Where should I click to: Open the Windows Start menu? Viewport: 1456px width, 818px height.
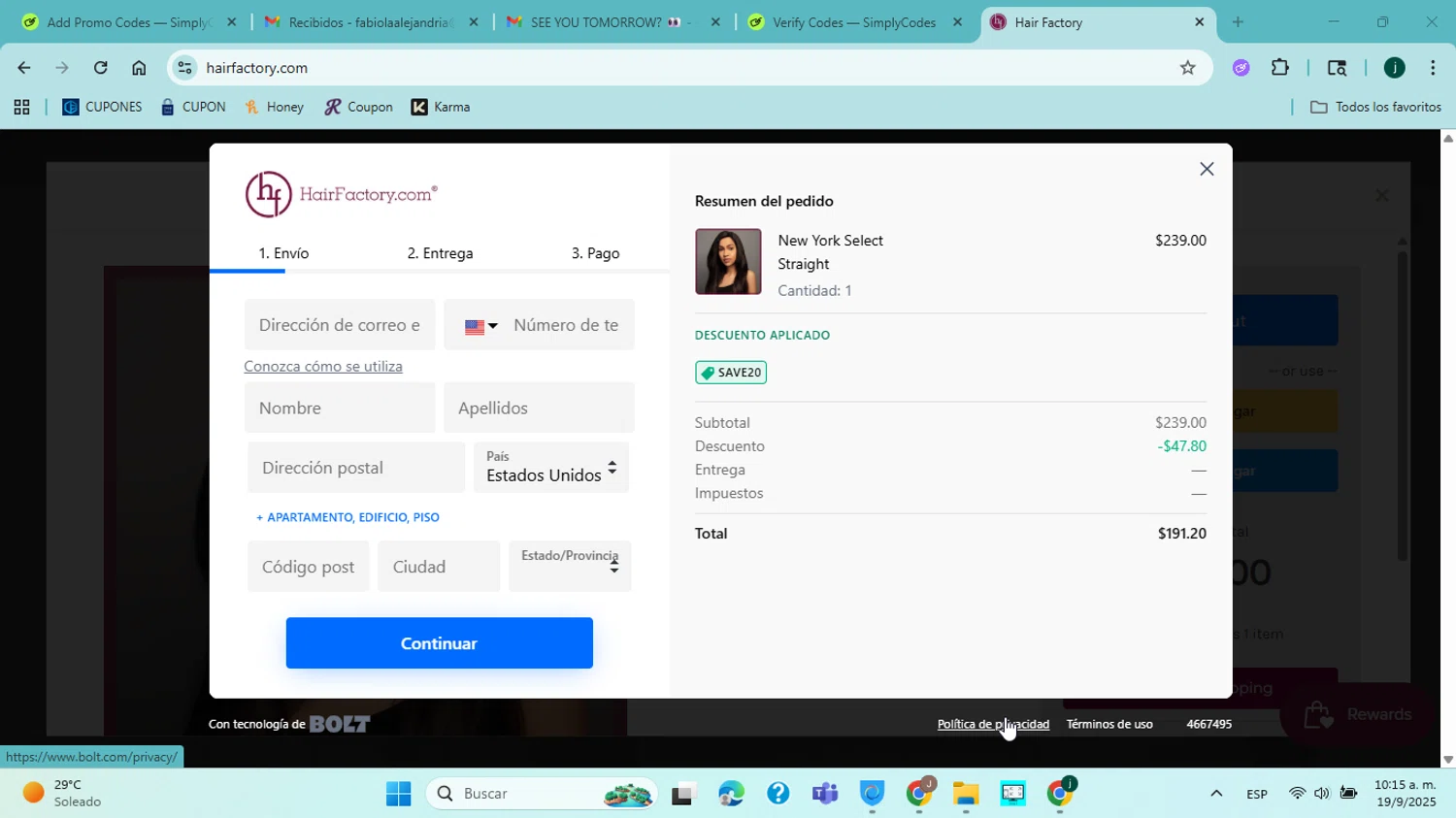point(398,794)
